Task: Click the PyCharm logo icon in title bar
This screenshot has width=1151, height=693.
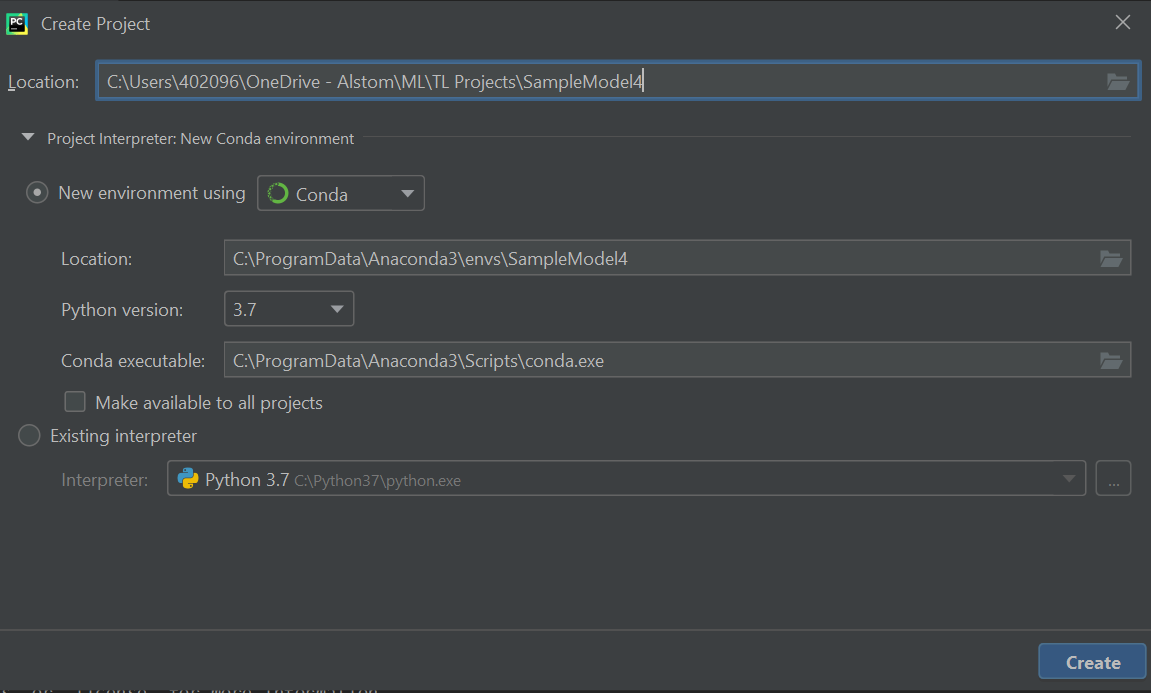Action: [x=17, y=23]
